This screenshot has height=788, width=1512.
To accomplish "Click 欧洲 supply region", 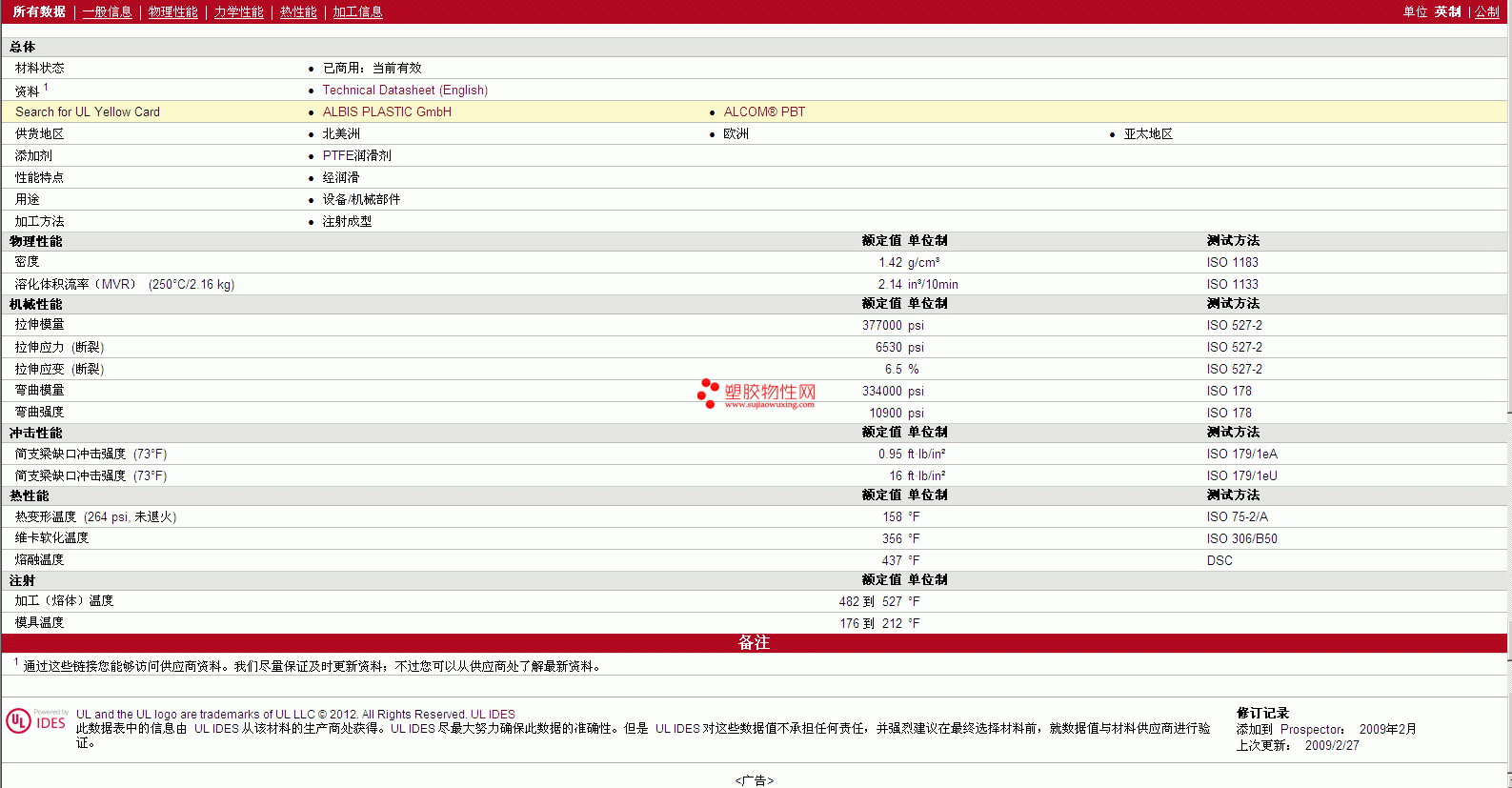I will 736,133.
